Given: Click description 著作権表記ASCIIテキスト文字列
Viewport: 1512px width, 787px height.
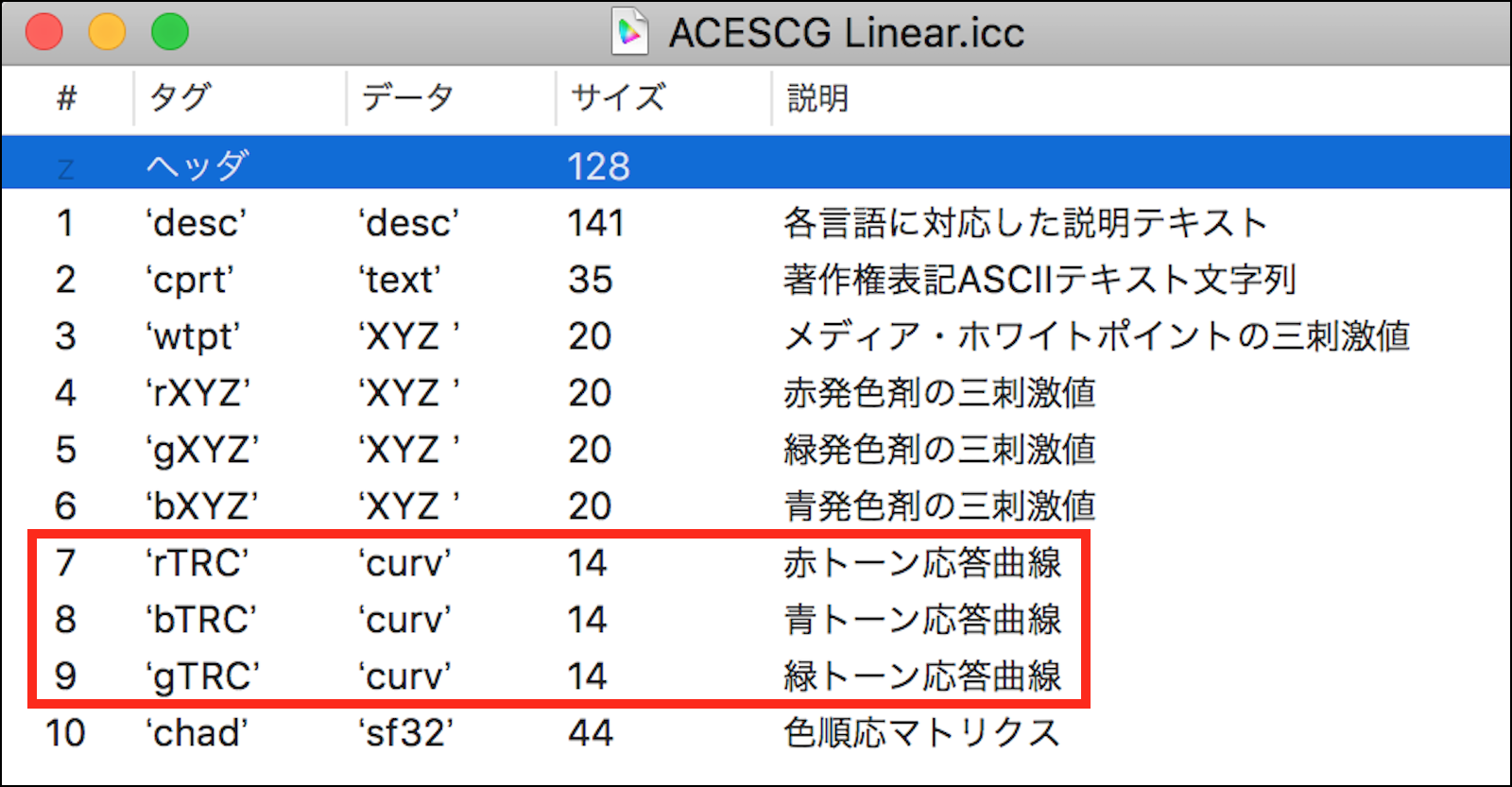Looking at the screenshot, I should point(1039,280).
